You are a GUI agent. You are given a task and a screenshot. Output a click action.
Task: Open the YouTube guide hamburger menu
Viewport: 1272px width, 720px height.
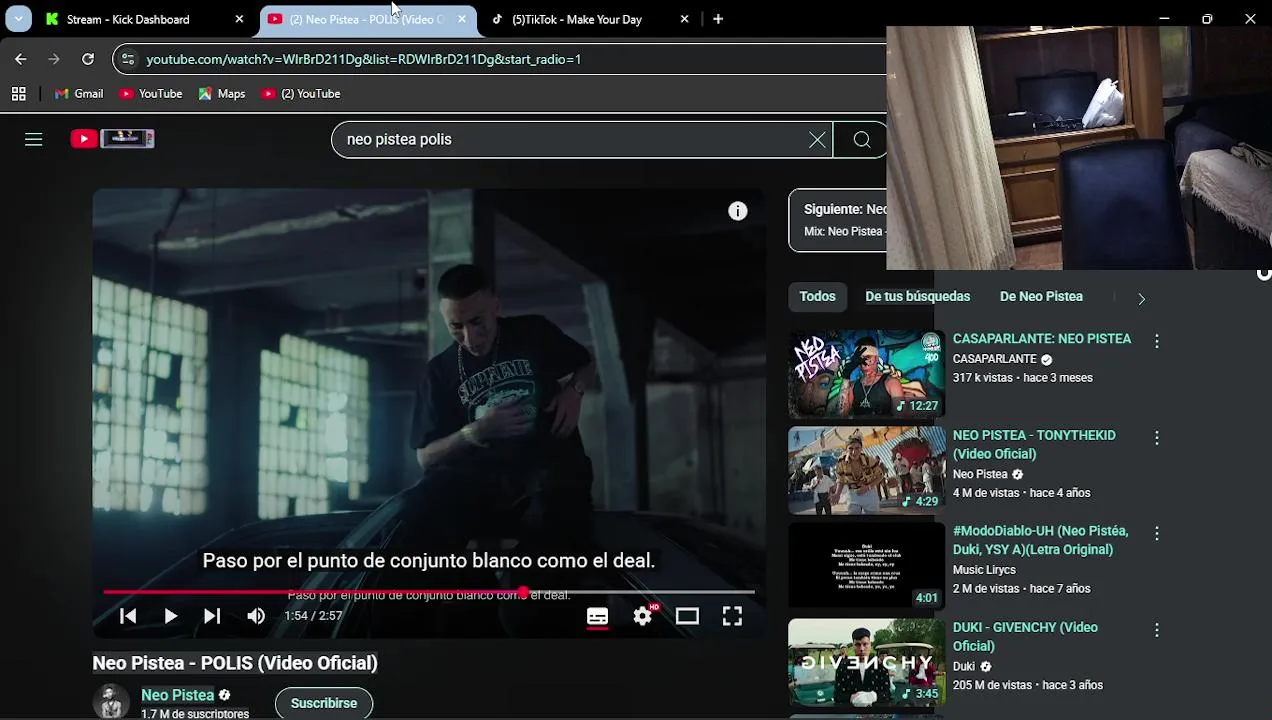tap(33, 139)
